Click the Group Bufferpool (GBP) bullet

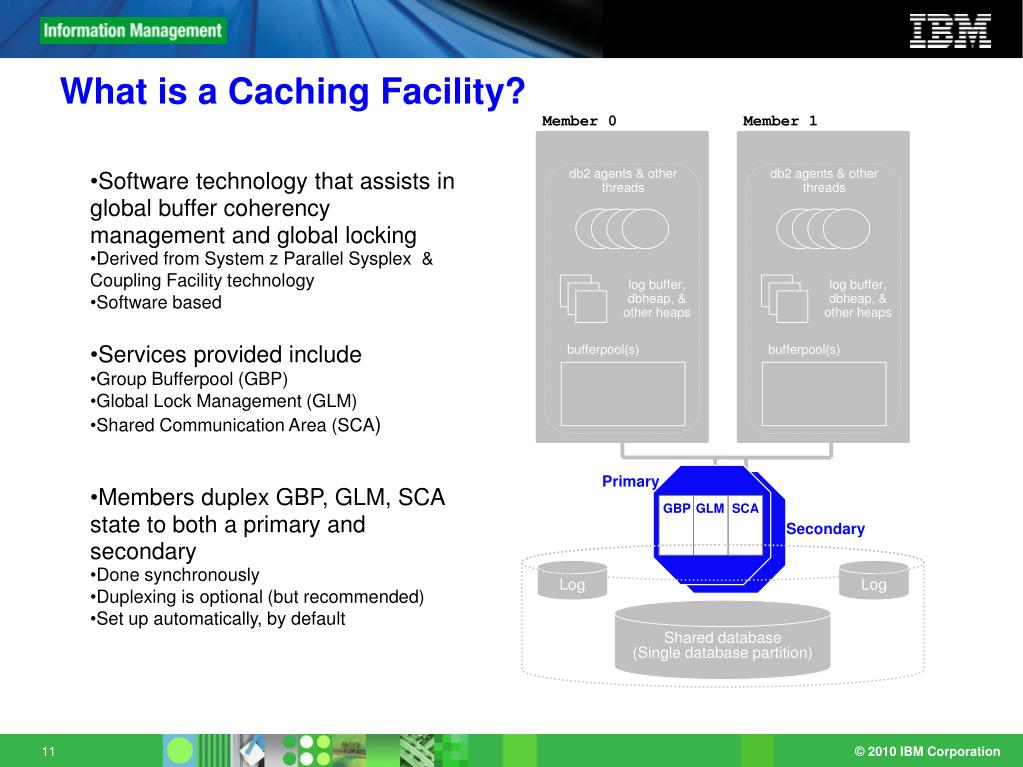click(x=189, y=380)
